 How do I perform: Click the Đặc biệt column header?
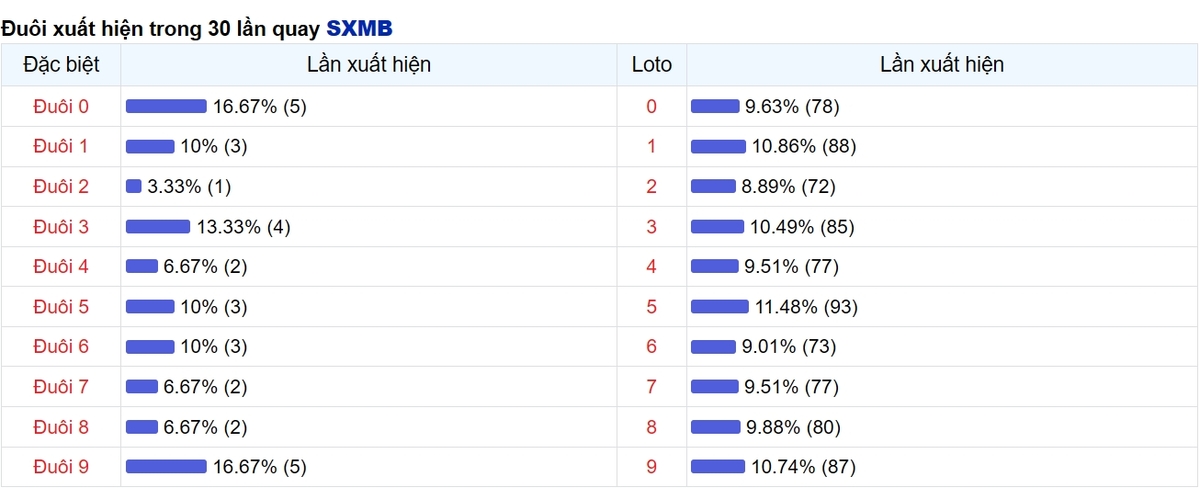coord(61,65)
